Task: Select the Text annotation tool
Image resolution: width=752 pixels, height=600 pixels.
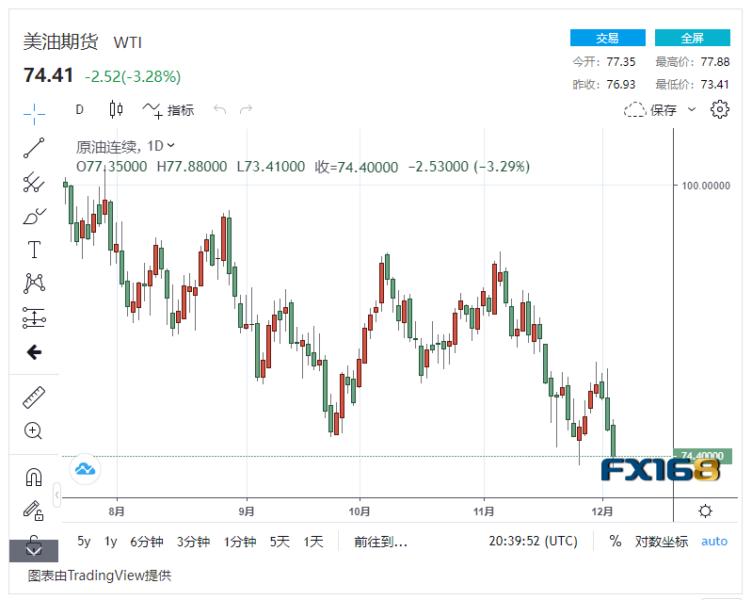Action: 34,250
